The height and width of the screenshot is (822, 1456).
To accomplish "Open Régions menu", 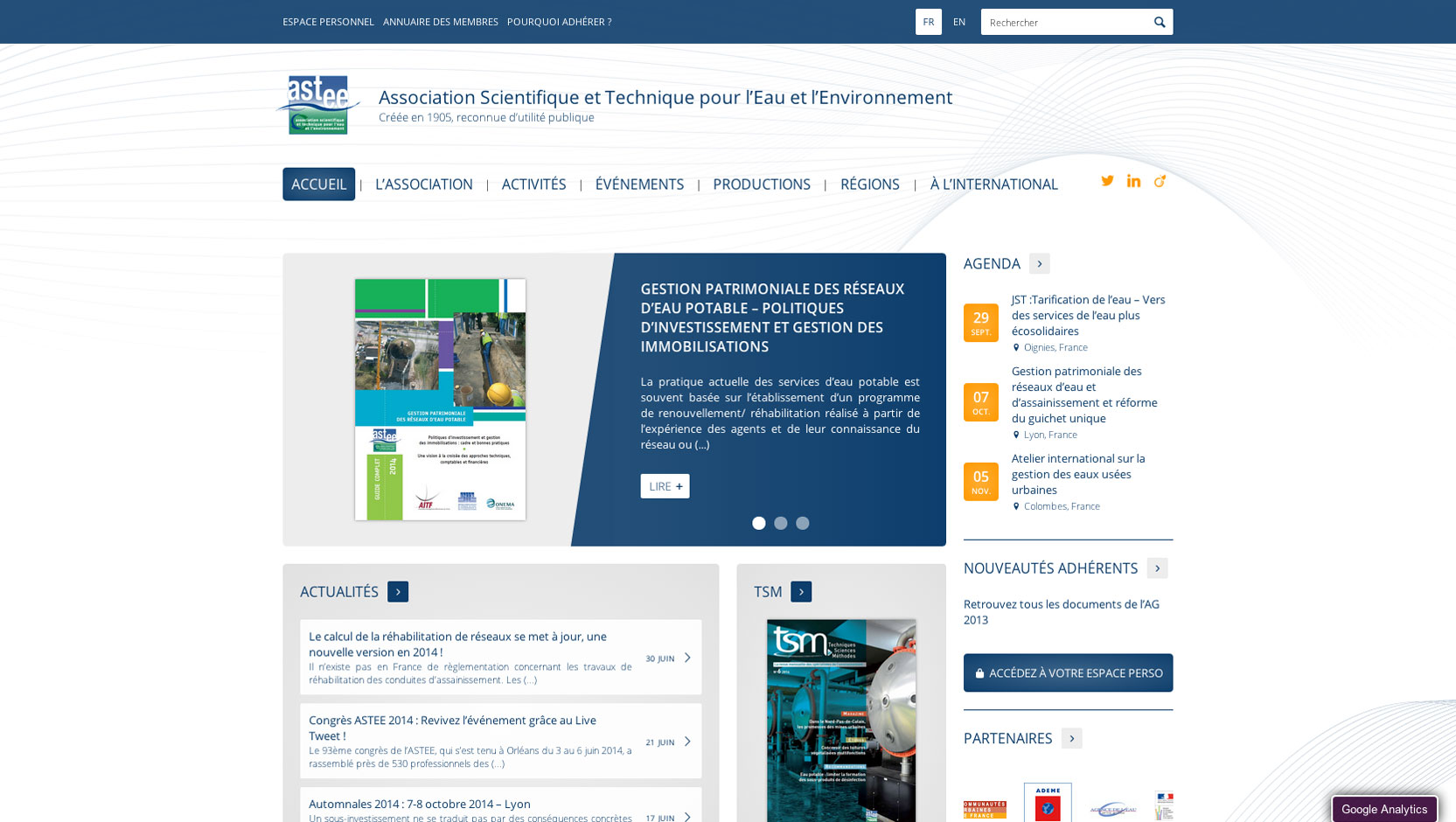I will pyautogui.click(x=870, y=185).
